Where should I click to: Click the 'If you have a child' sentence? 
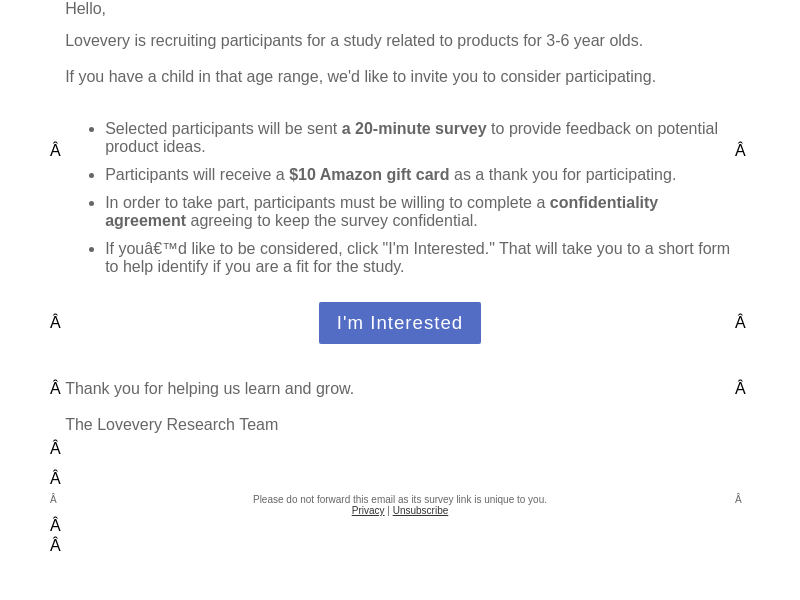(360, 77)
